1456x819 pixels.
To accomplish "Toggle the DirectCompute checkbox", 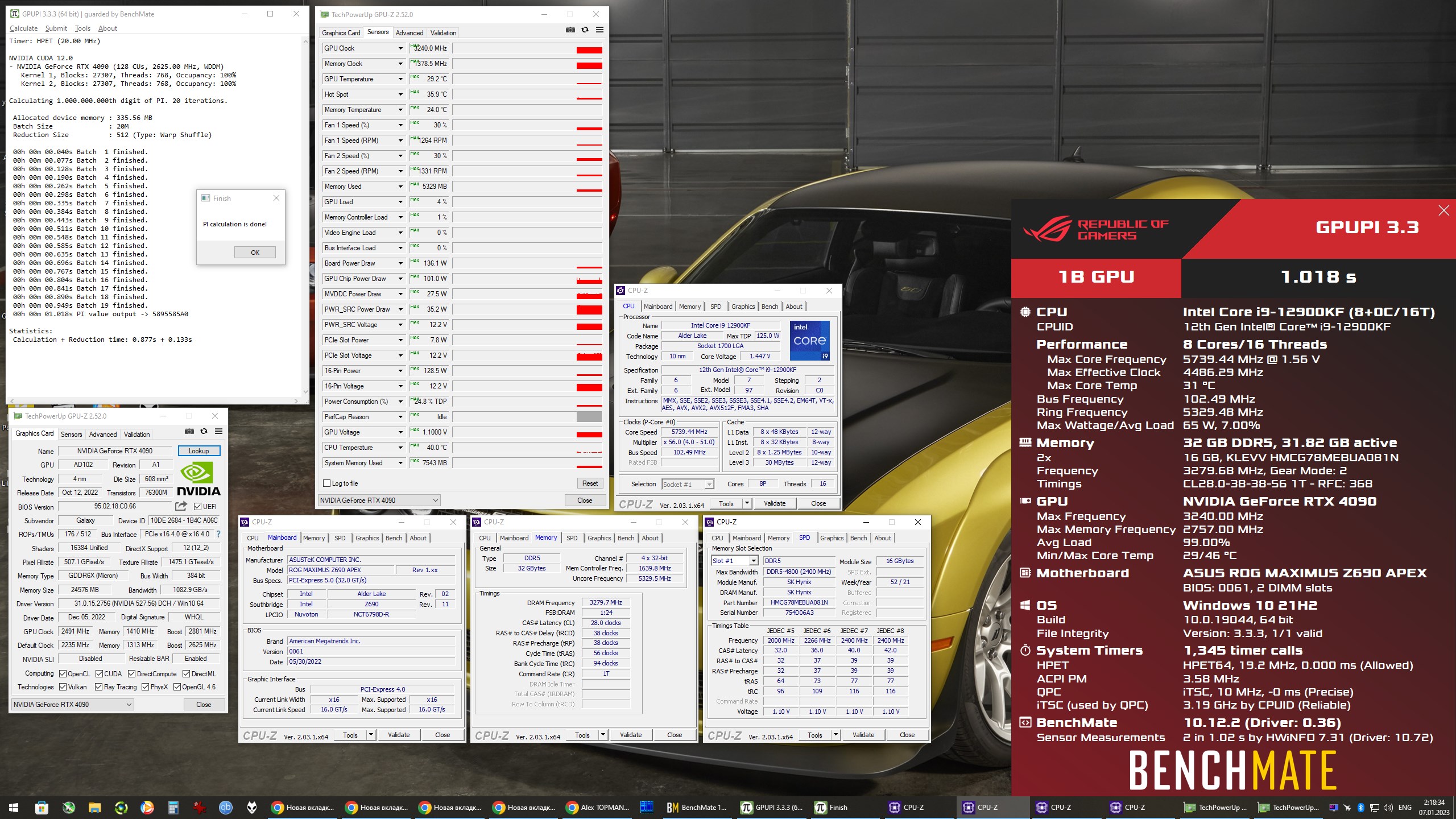I will pyautogui.click(x=132, y=673).
